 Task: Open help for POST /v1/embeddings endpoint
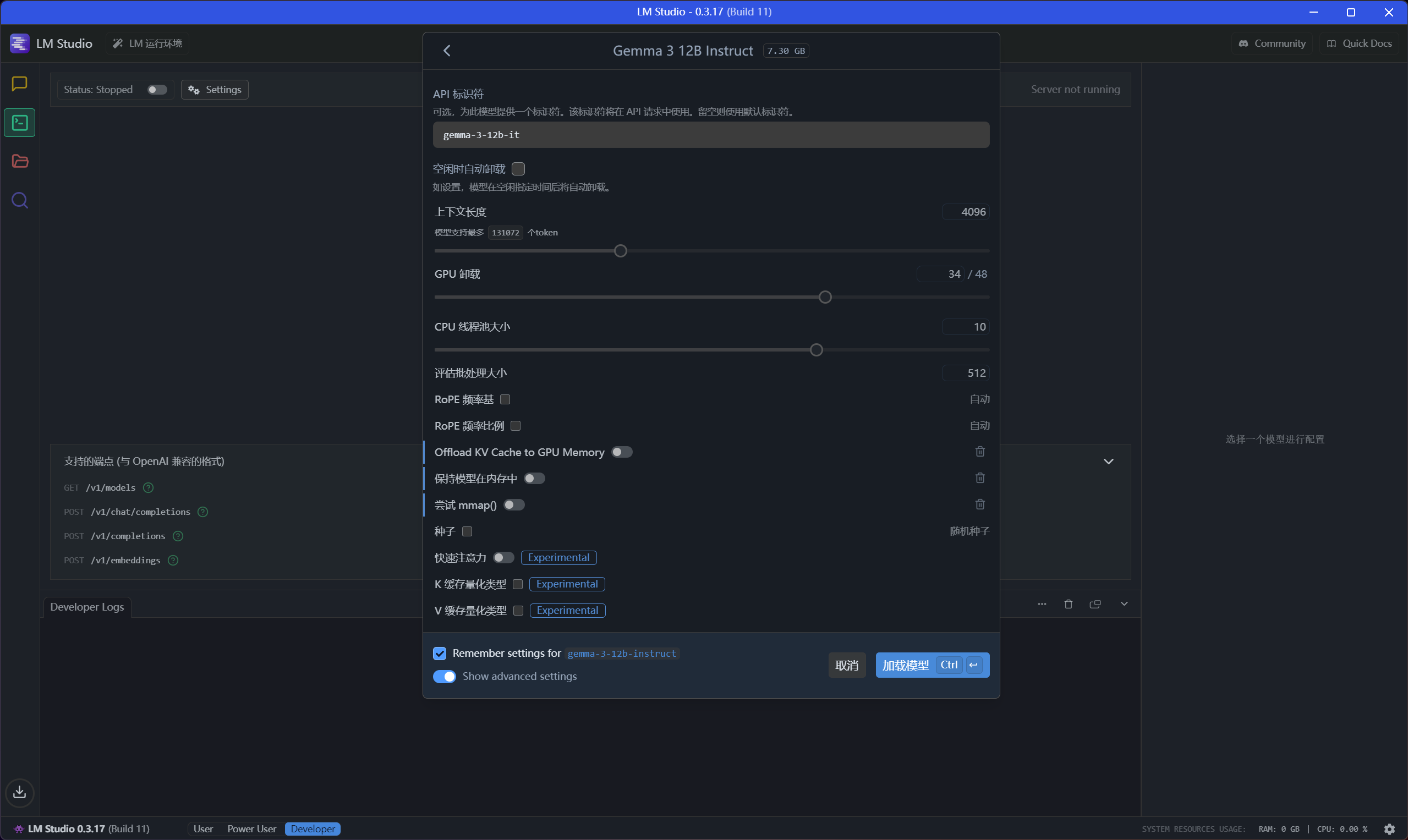point(173,561)
